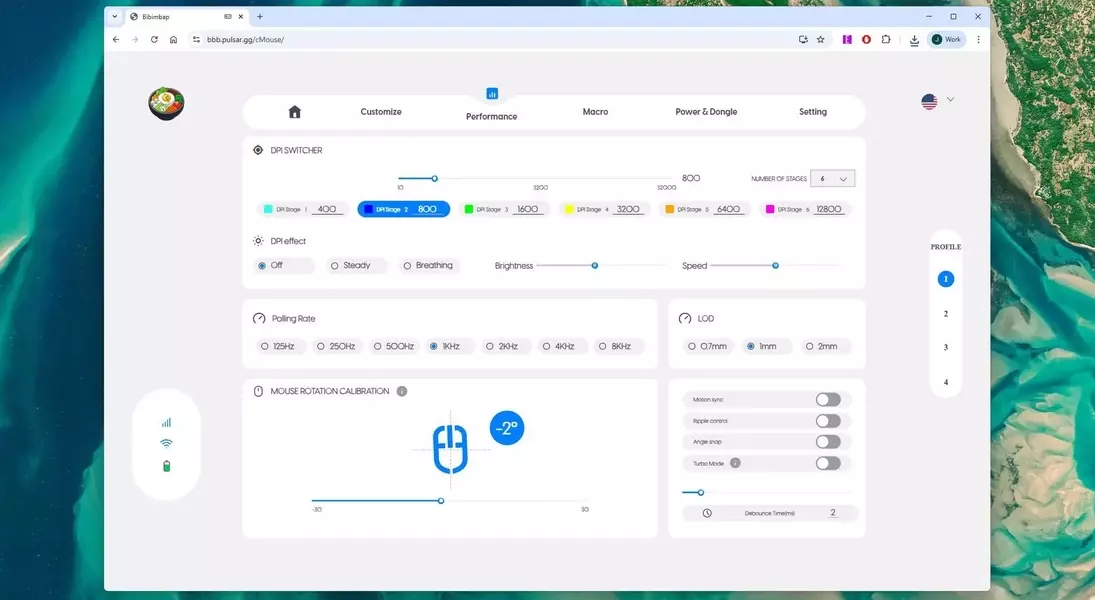The height and width of the screenshot is (600, 1095).
Task: Click the Wi-Fi connection status icon
Action: 166,444
